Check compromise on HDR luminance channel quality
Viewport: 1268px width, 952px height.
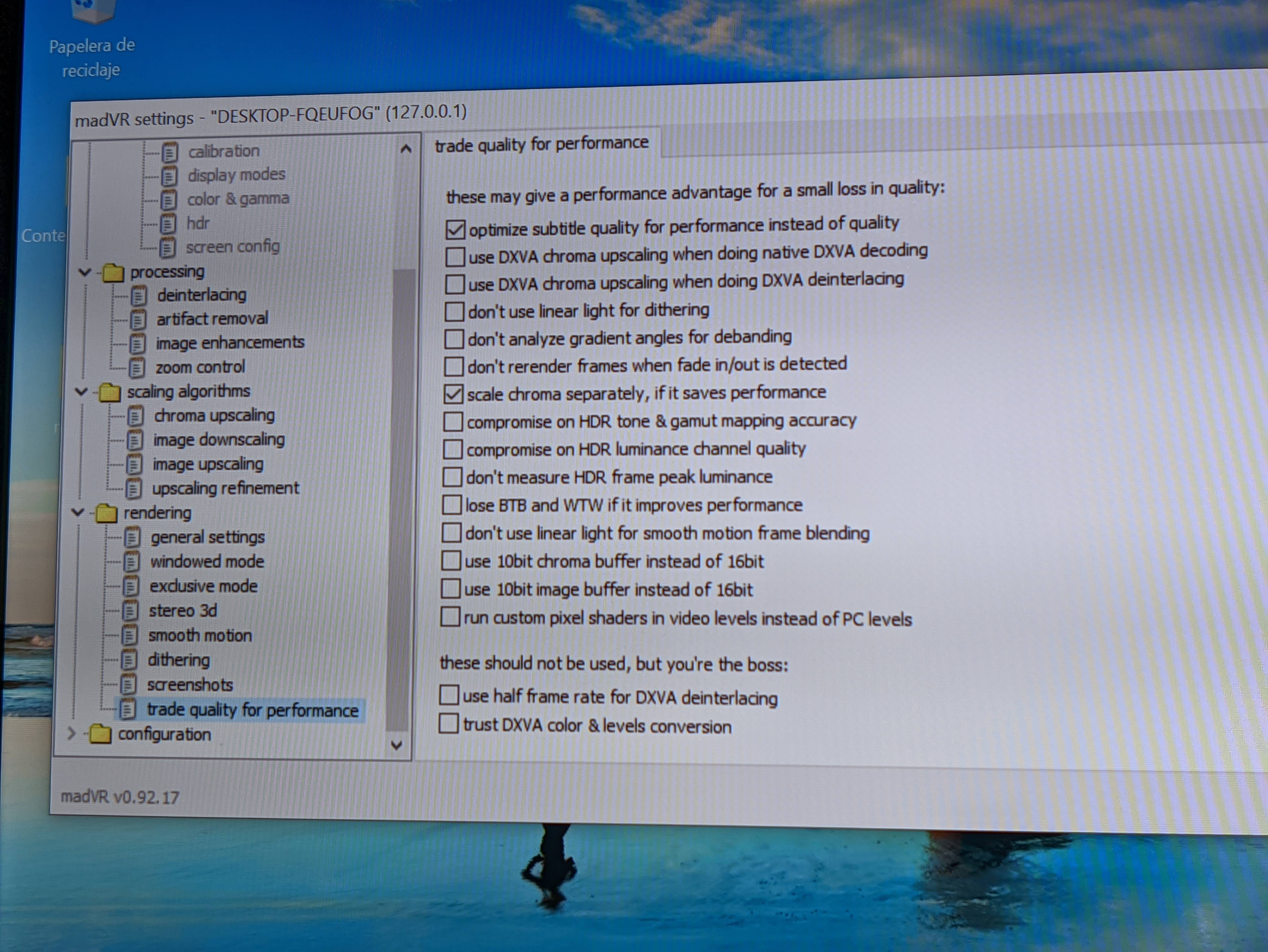coord(453,450)
